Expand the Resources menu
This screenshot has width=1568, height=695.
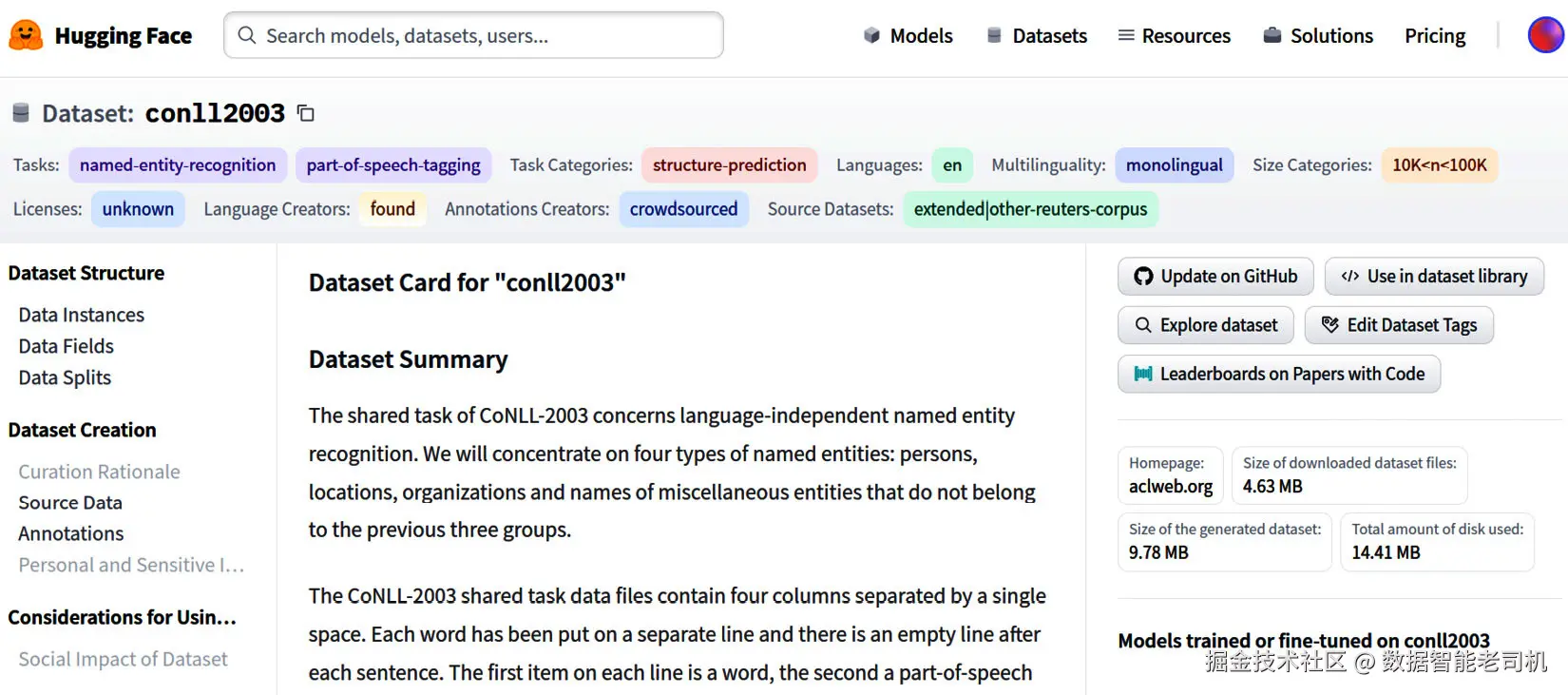[1174, 36]
